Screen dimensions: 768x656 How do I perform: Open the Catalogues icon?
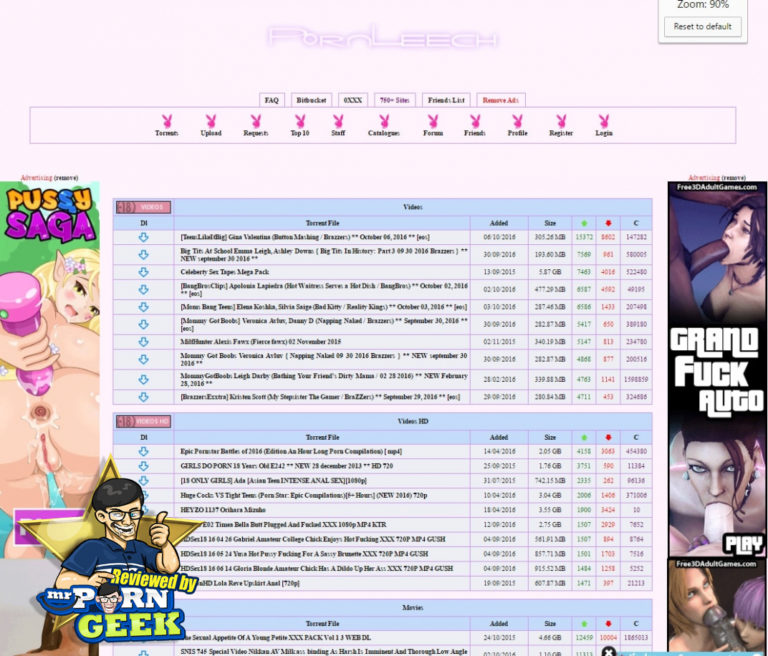[384, 121]
